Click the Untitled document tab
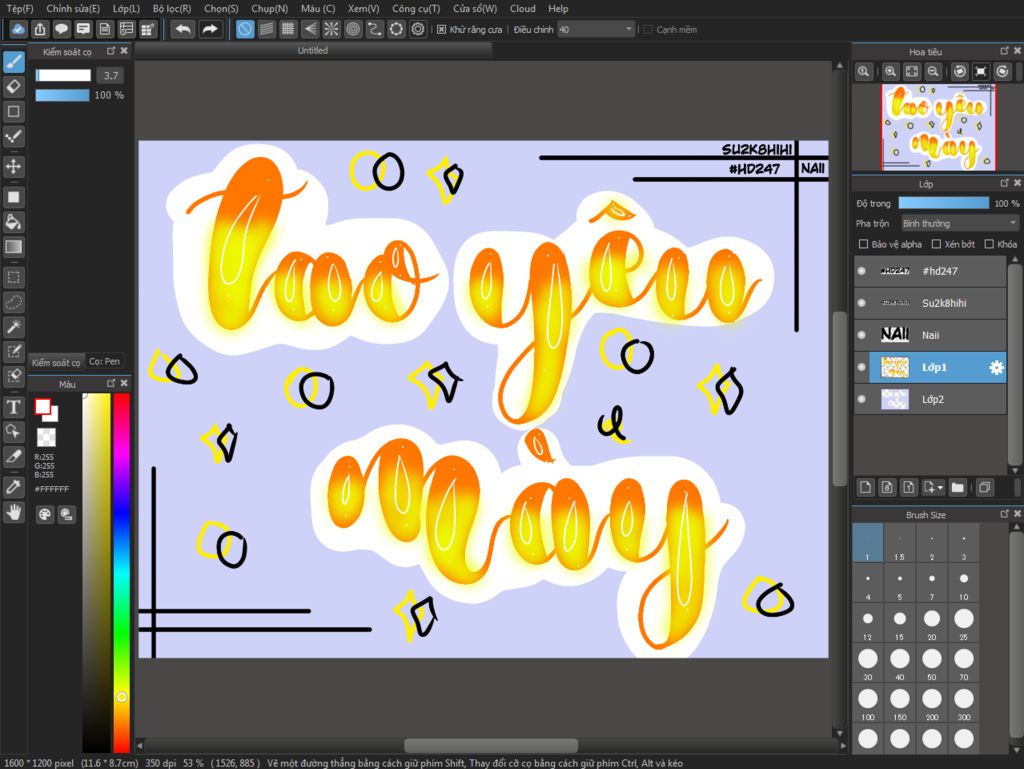 click(x=313, y=50)
